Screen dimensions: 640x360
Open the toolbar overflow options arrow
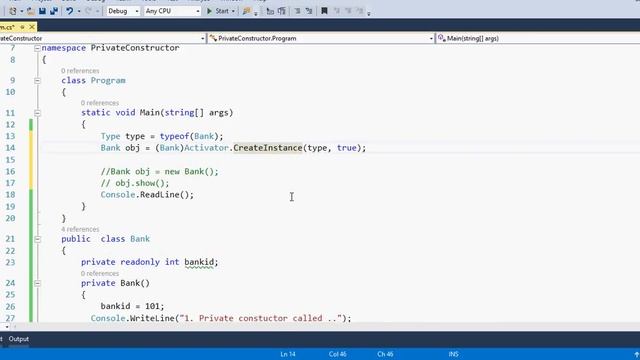click(x=369, y=13)
